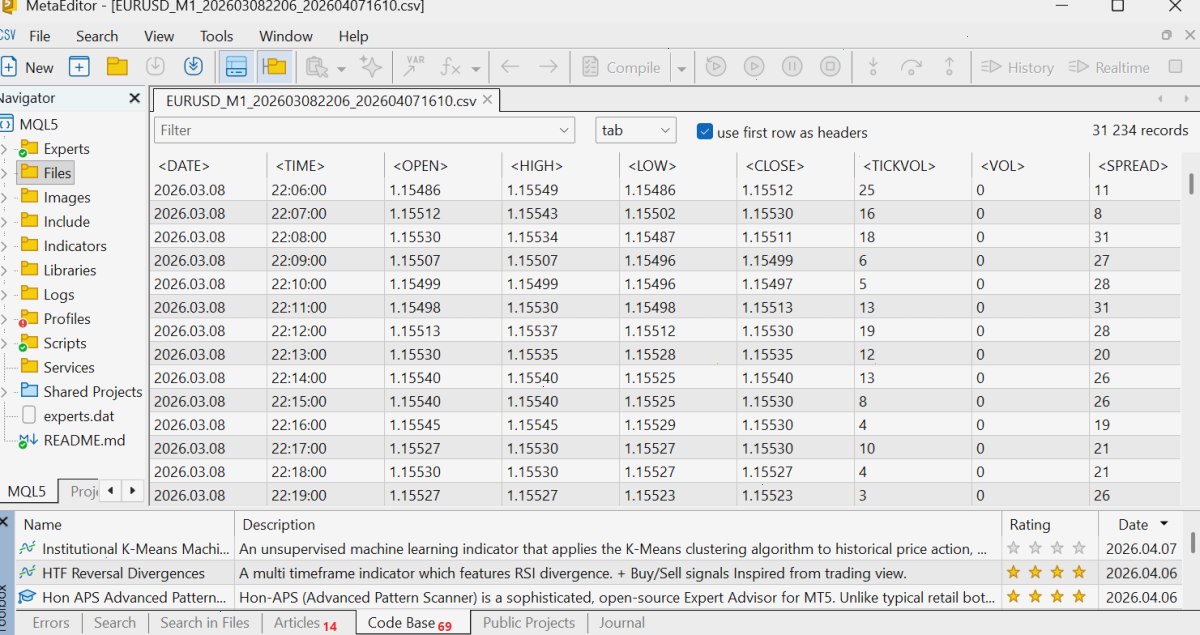Click the Realtime testing button
The width and height of the screenshot is (1200, 635).
(1109, 67)
